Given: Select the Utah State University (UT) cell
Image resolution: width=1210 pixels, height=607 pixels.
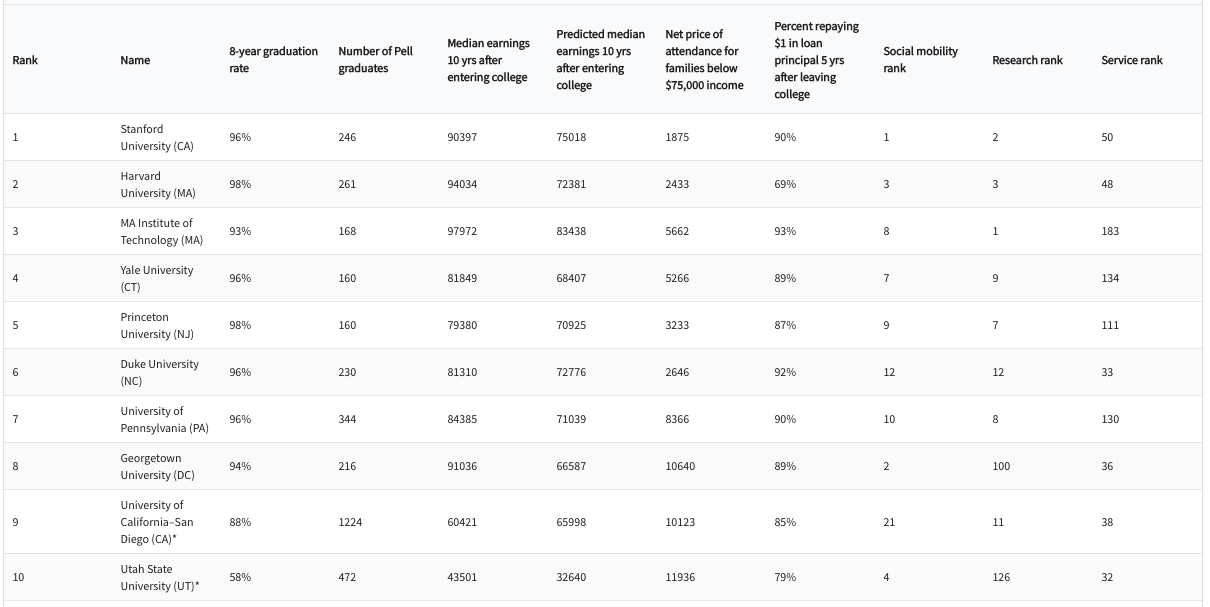Looking at the screenshot, I should click(x=160, y=577).
